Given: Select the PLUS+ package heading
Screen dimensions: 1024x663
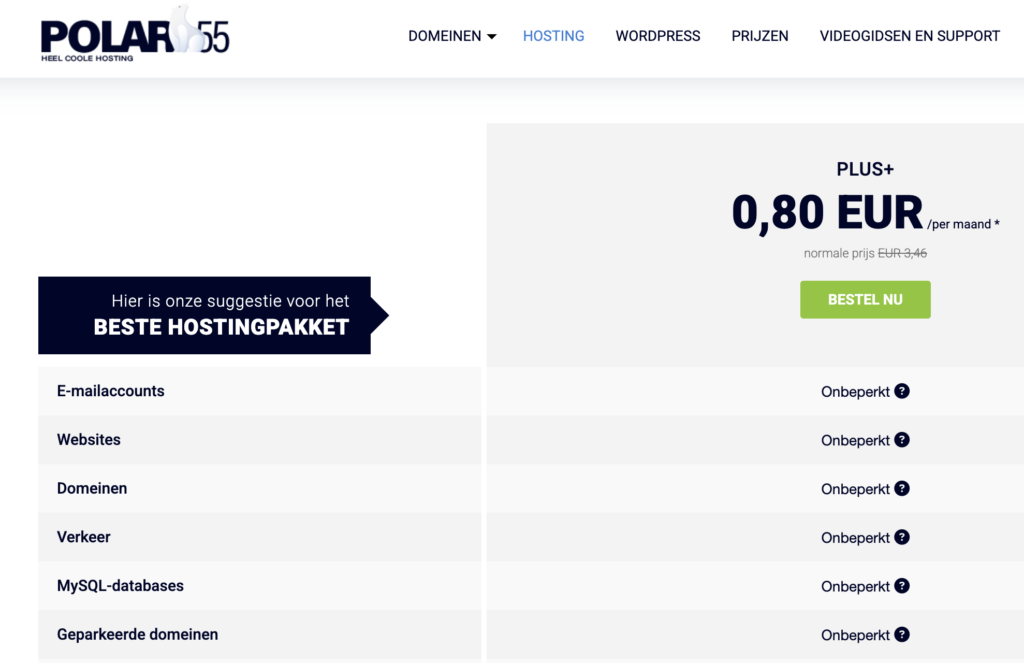Looking at the screenshot, I should pyautogui.click(x=865, y=169).
